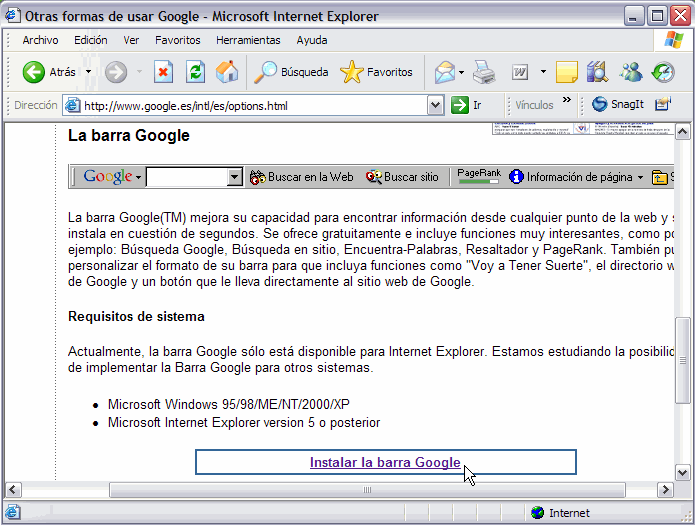Click the Vínculos links bar label
This screenshot has height=526, width=695.
tap(534, 105)
